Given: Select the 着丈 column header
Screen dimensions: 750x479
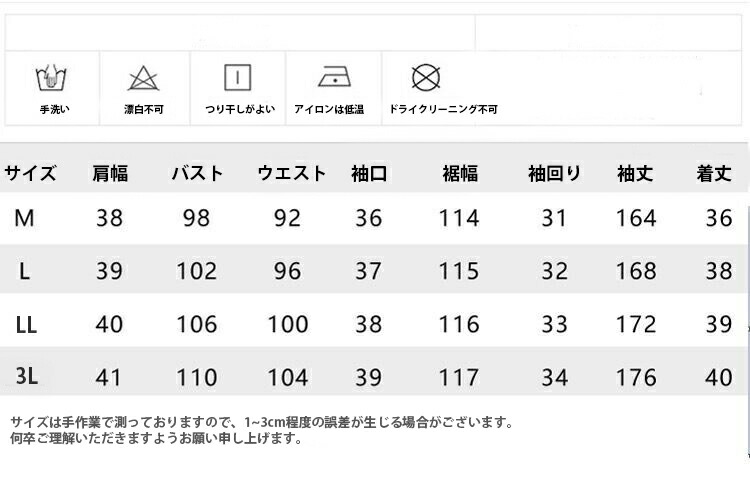Looking at the screenshot, I should [x=715, y=173].
